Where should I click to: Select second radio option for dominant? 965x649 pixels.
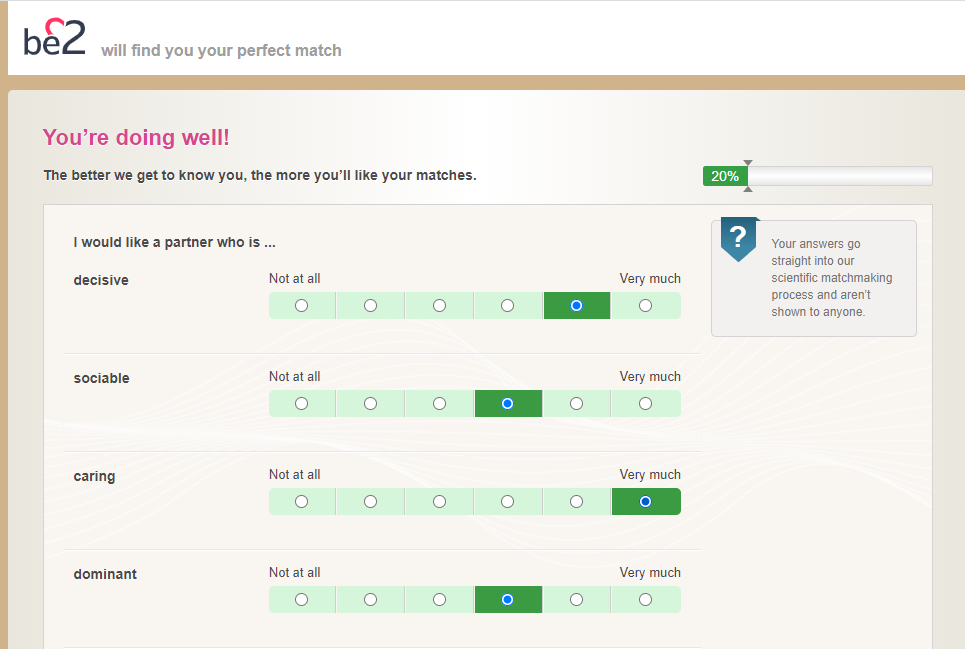(370, 599)
